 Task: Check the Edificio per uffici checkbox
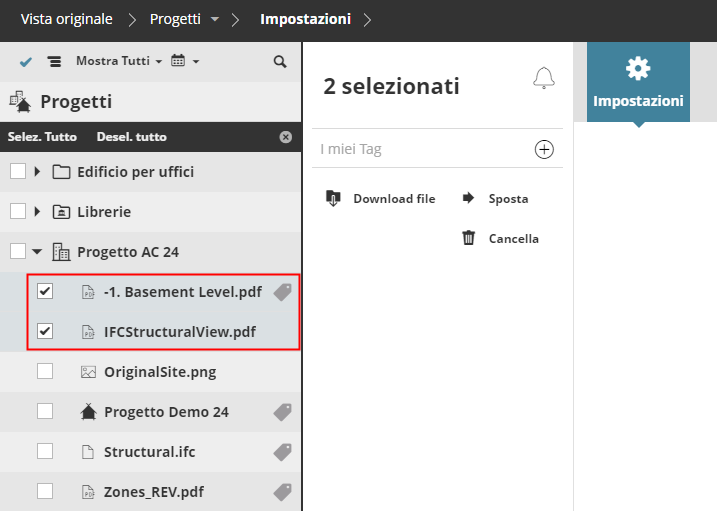pos(18,172)
